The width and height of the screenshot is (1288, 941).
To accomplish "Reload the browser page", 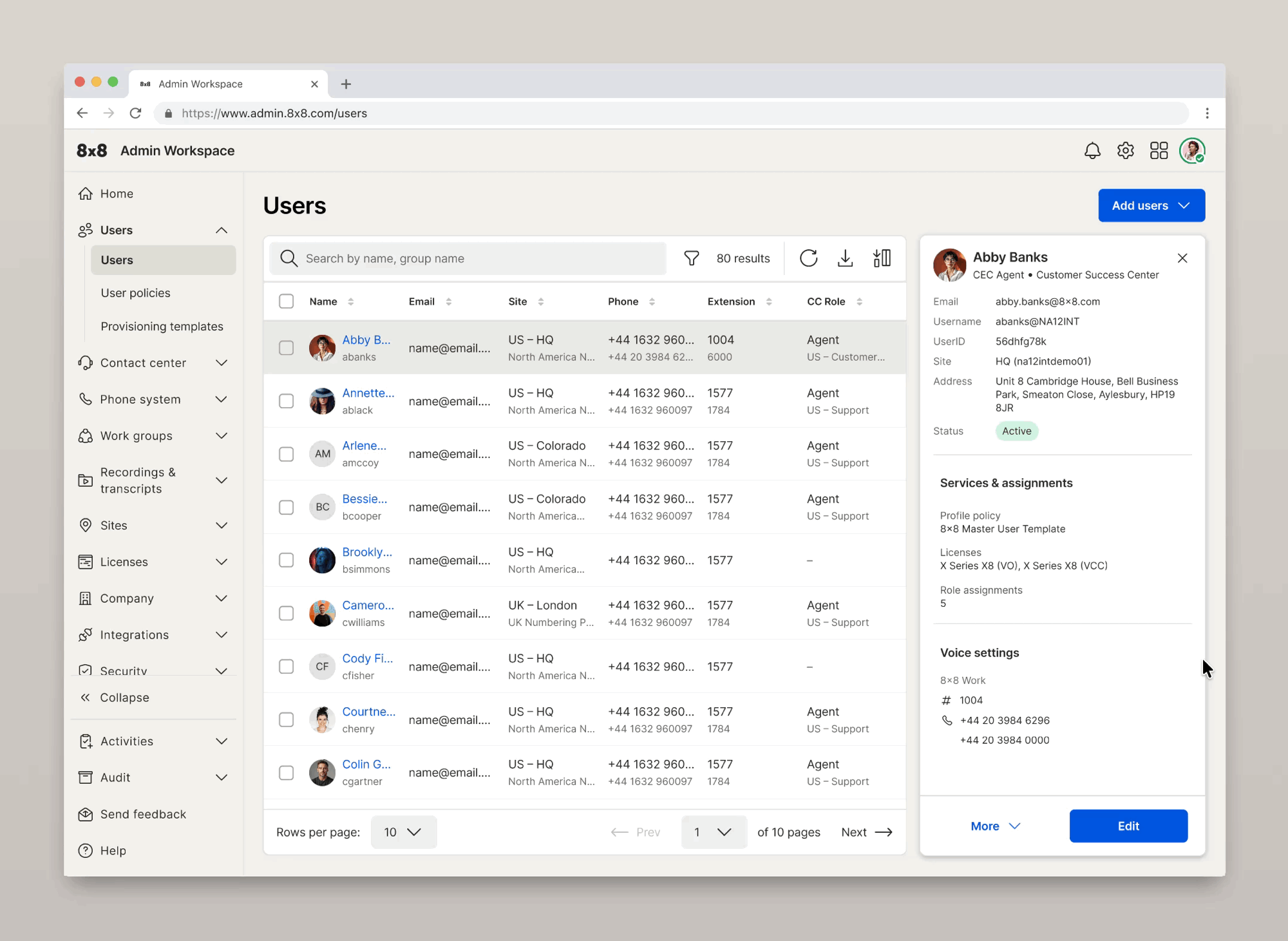I will [x=135, y=113].
